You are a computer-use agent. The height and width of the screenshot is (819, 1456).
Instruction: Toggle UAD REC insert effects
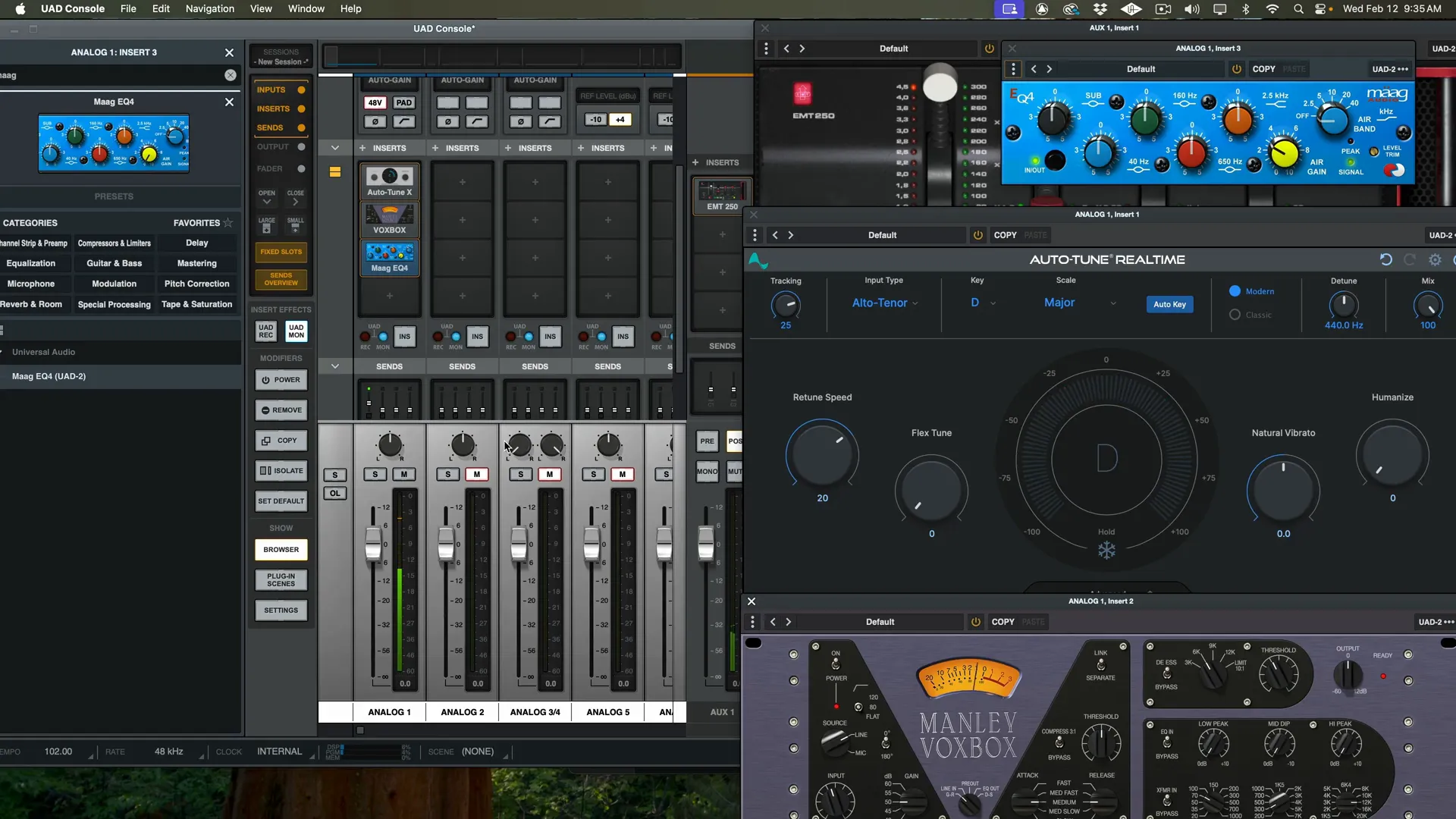click(x=265, y=331)
